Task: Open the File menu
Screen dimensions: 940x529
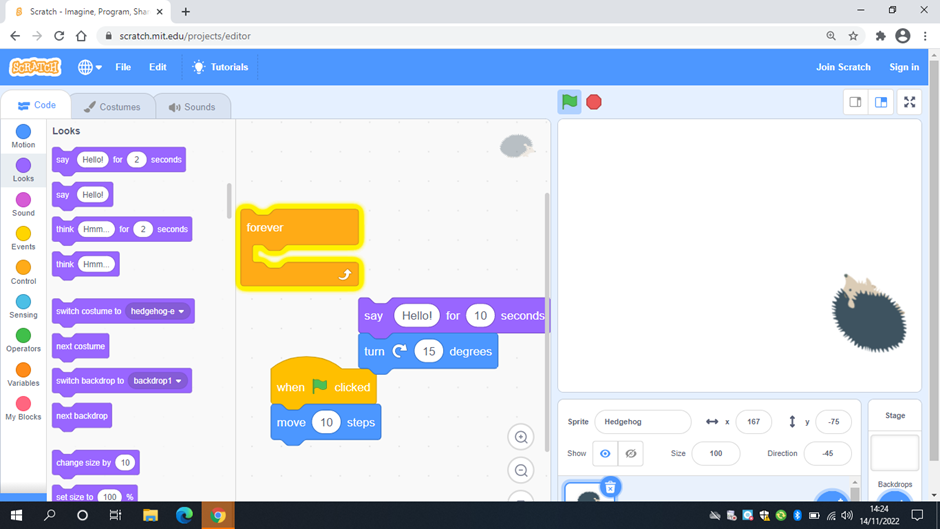Action: point(123,67)
